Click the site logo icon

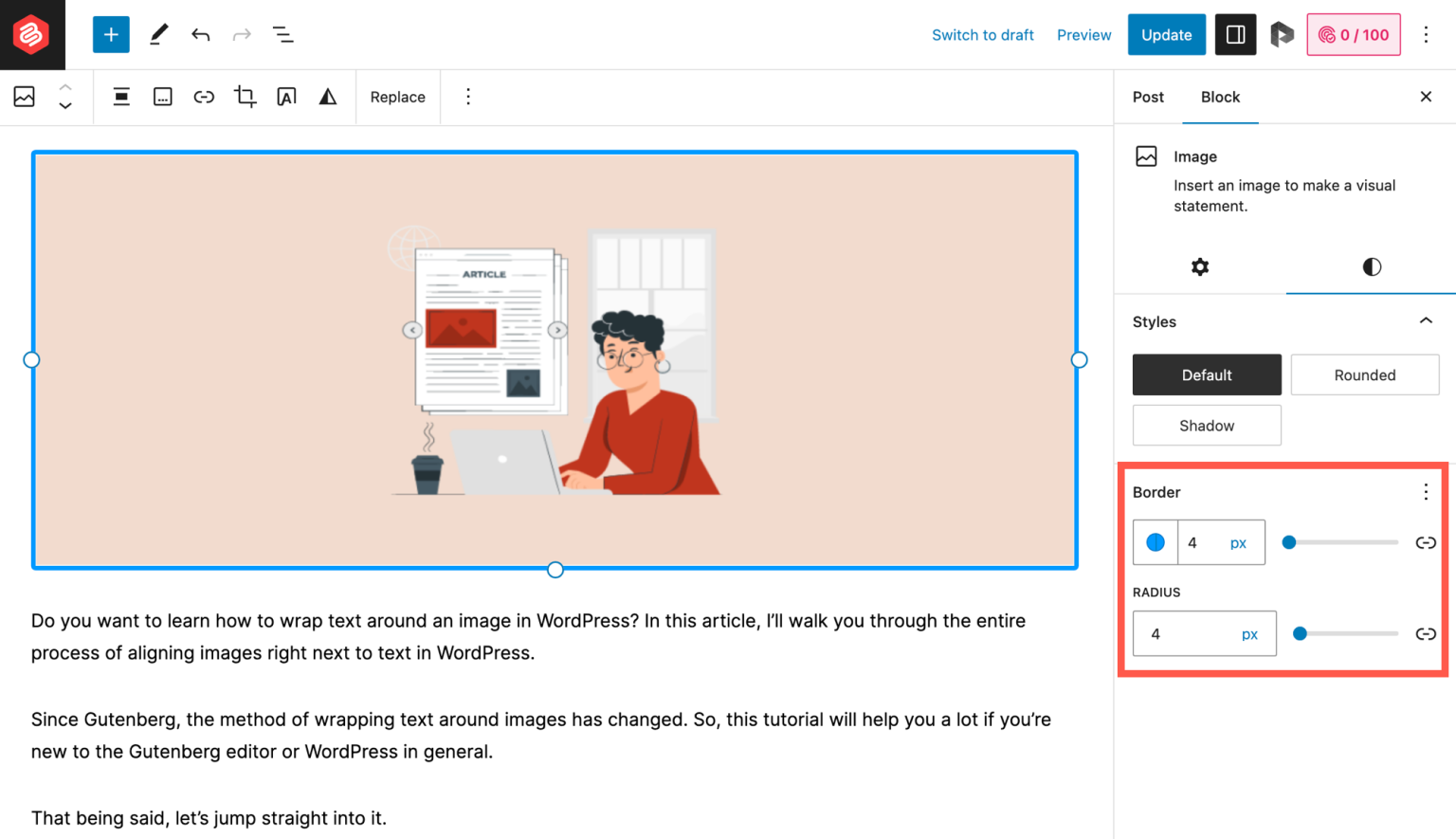(x=32, y=35)
